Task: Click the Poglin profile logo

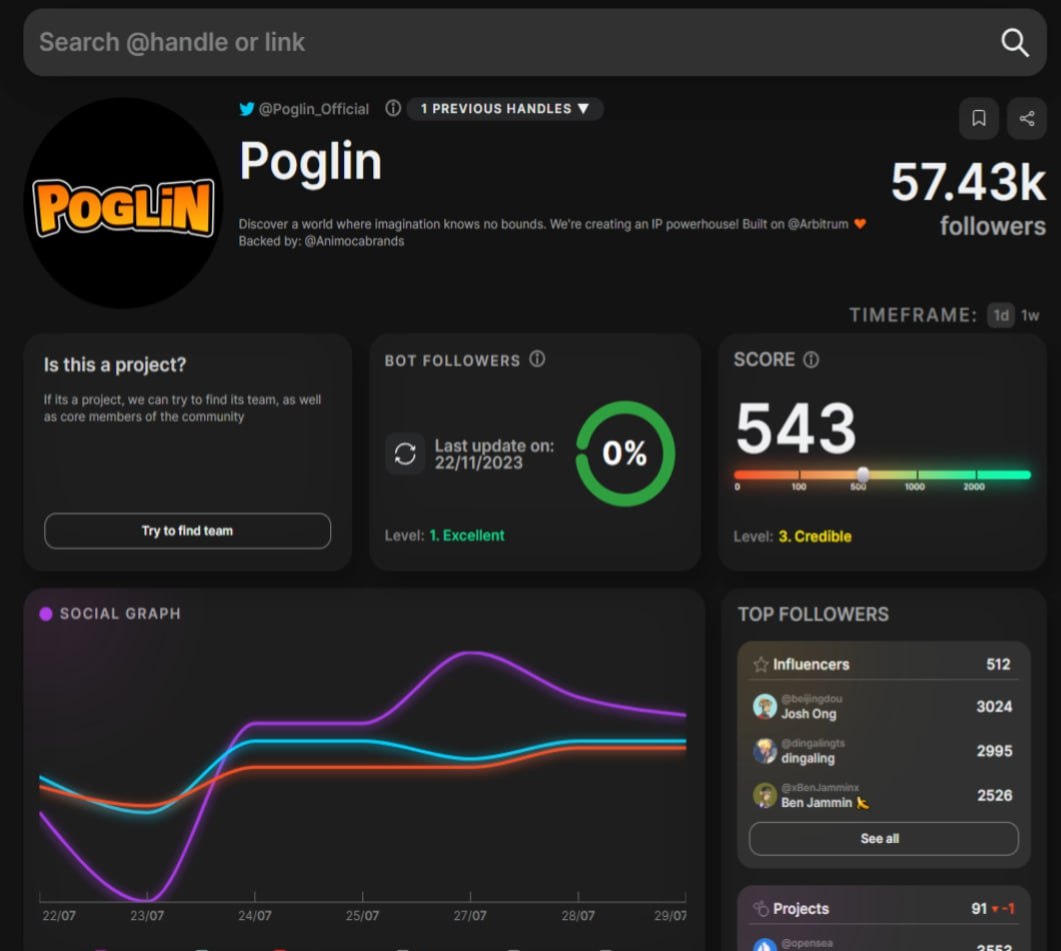Action: coord(123,203)
